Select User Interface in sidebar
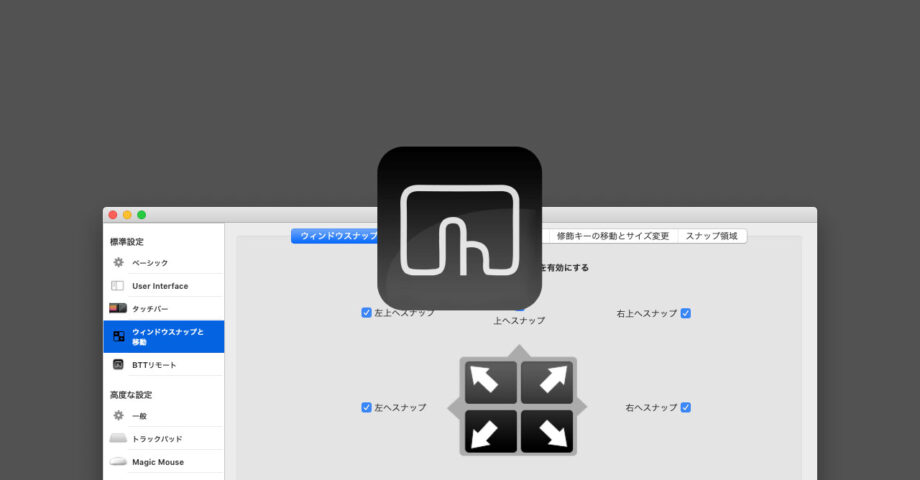 coord(160,286)
